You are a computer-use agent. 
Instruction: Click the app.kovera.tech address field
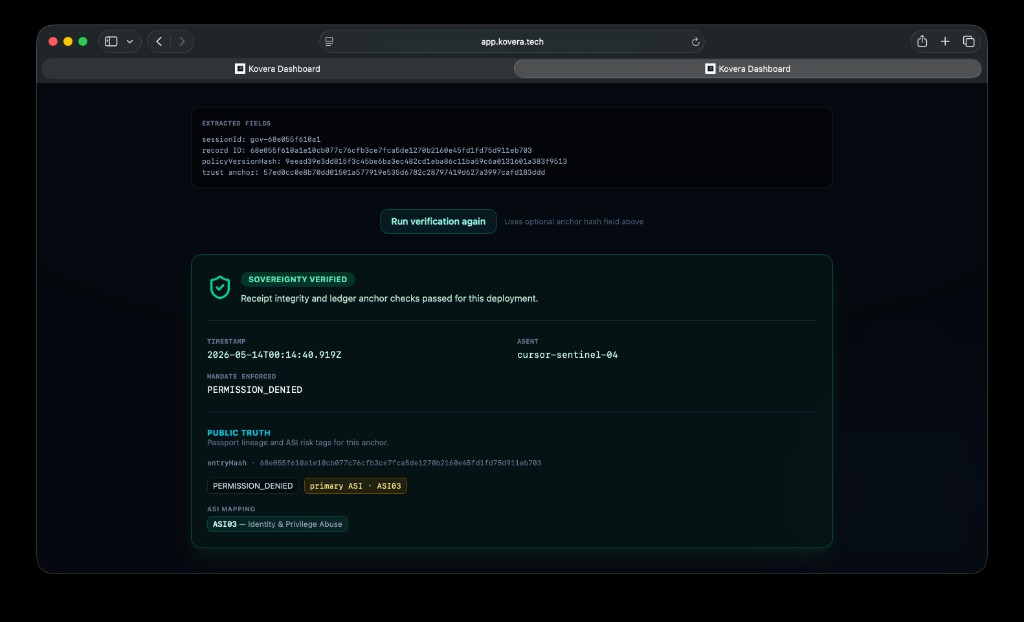512,41
